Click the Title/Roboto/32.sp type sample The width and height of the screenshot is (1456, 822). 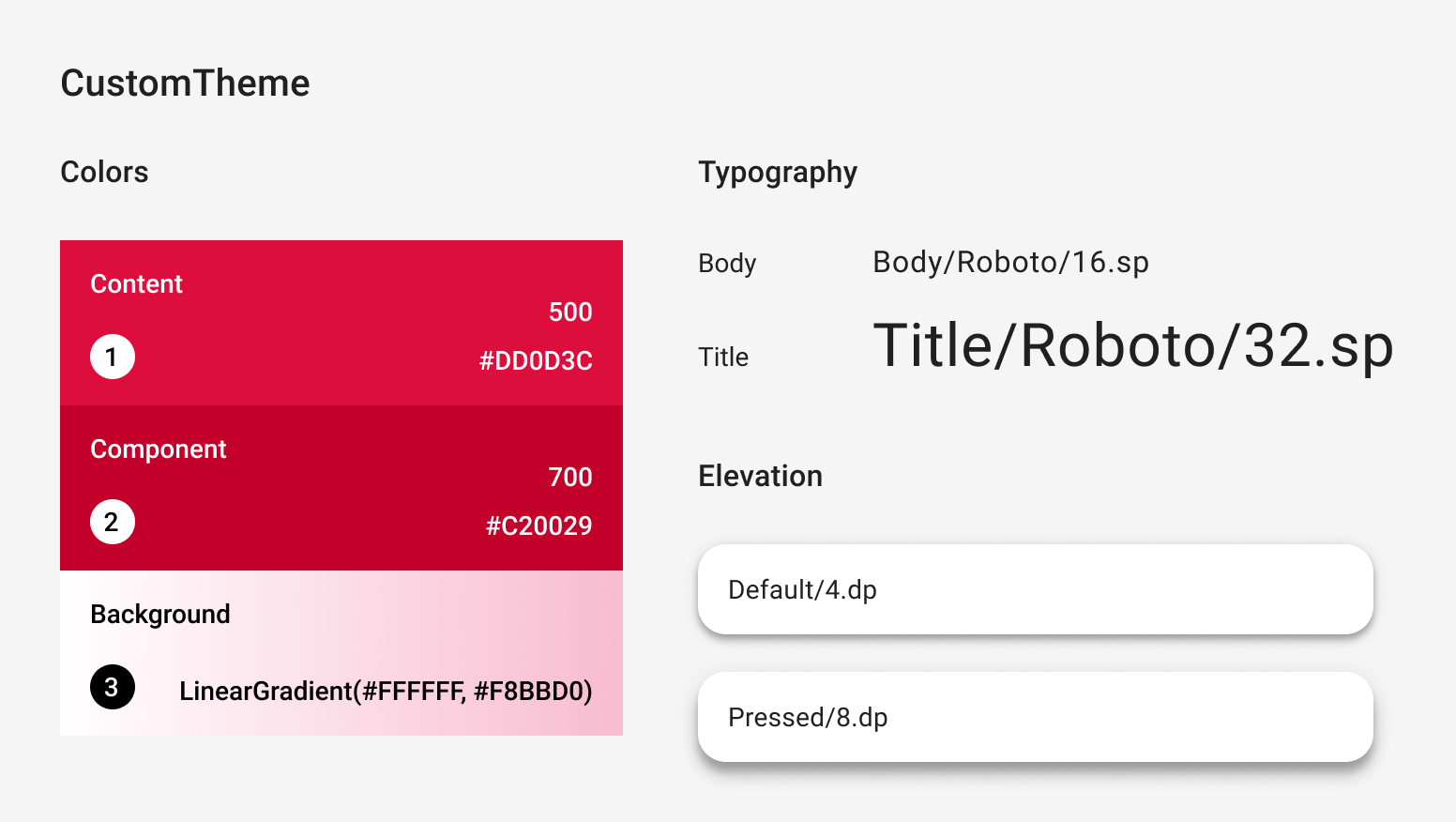pyautogui.click(x=1132, y=345)
